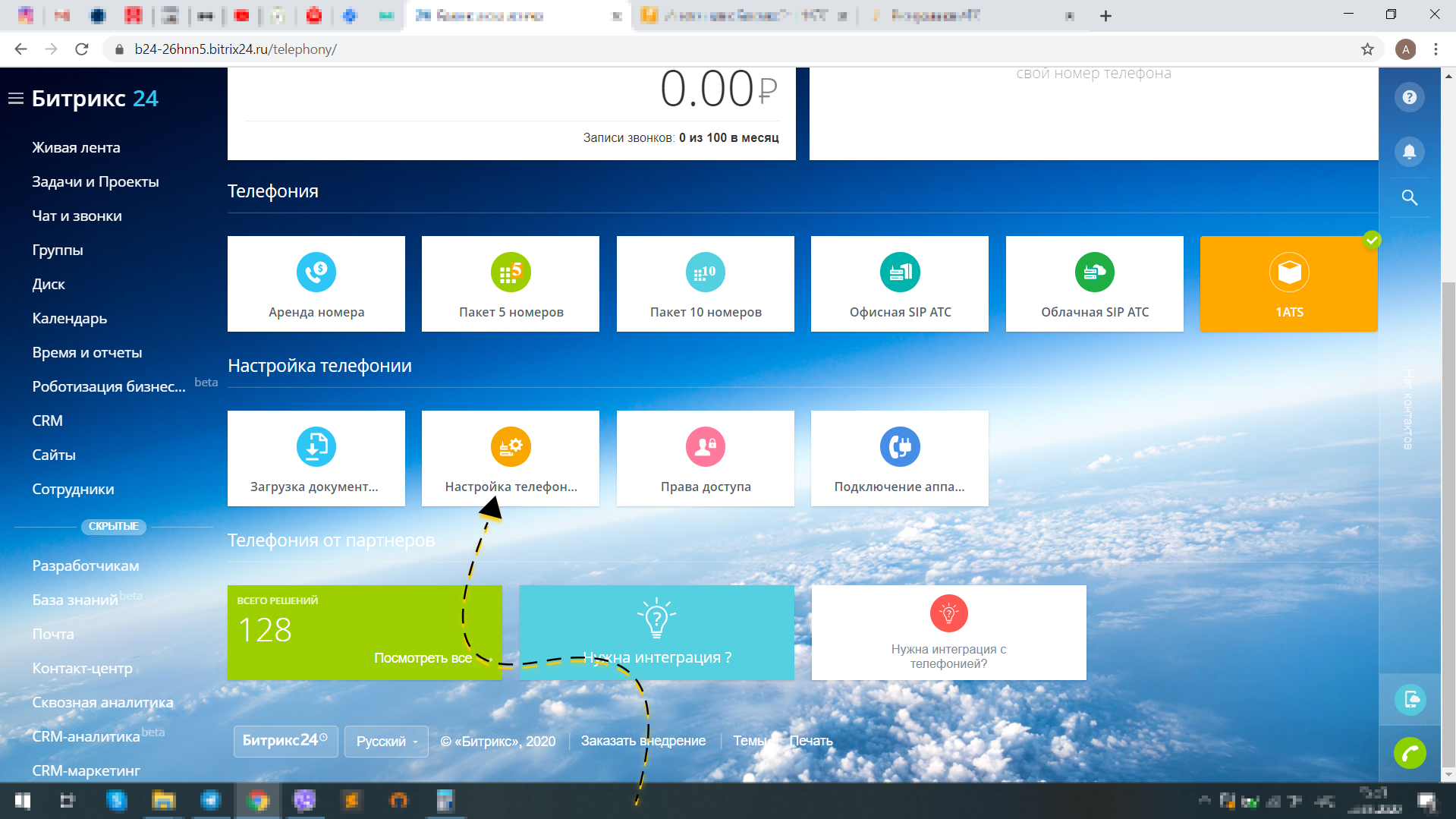Open the Русский language dropdown
Image resolution: width=1456 pixels, height=819 pixels.
(385, 741)
